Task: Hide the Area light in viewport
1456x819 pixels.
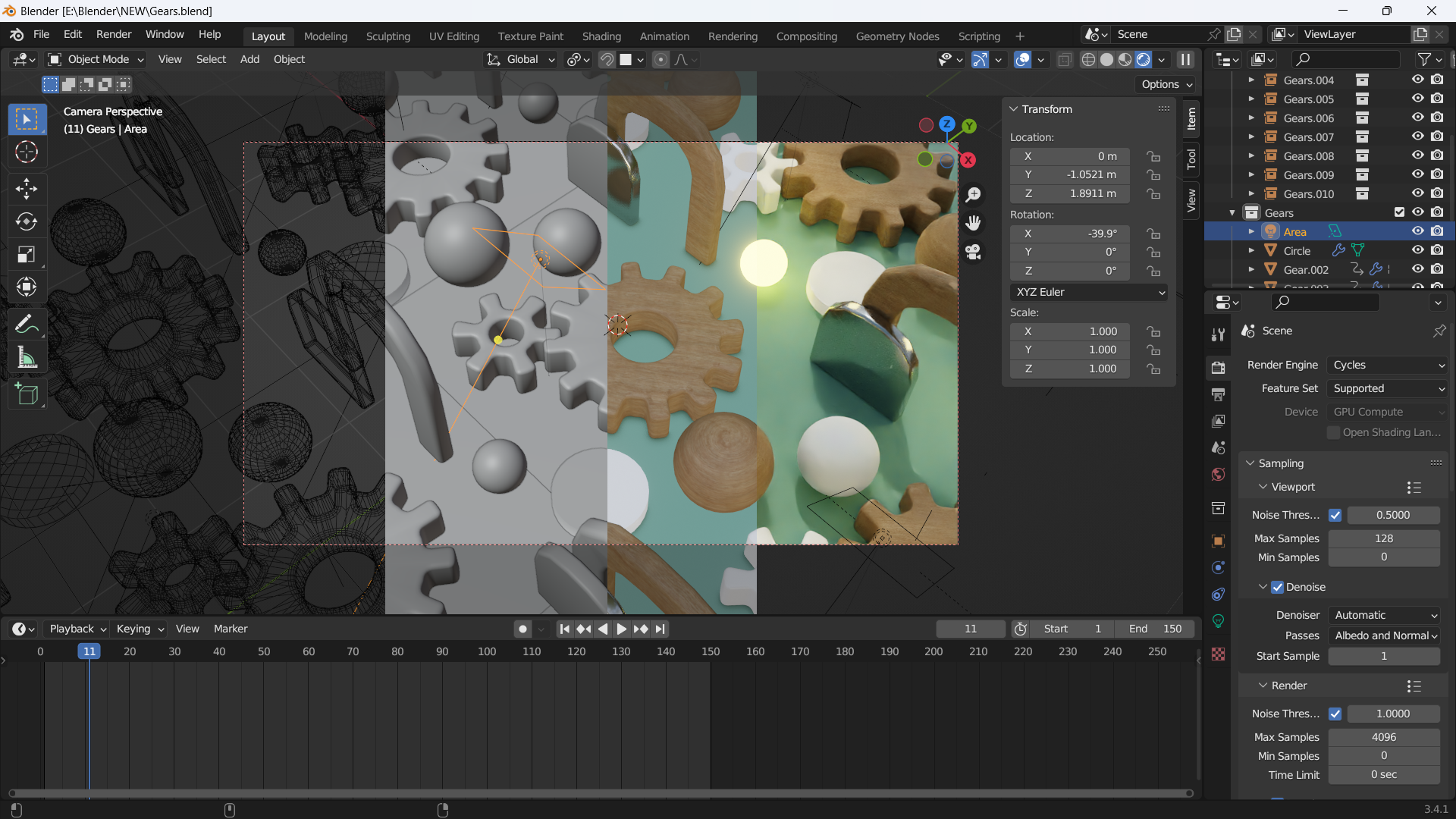Action: (x=1417, y=231)
